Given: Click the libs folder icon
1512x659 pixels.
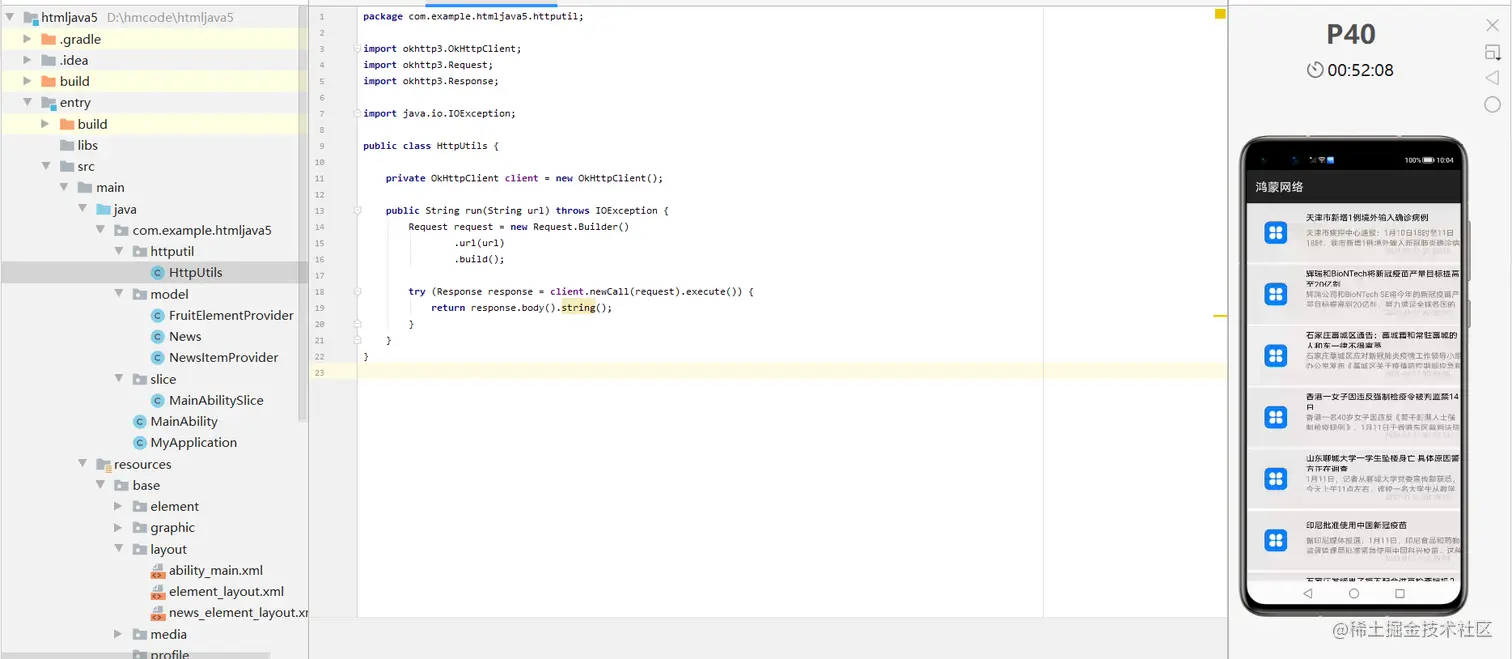Looking at the screenshot, I should (67, 145).
